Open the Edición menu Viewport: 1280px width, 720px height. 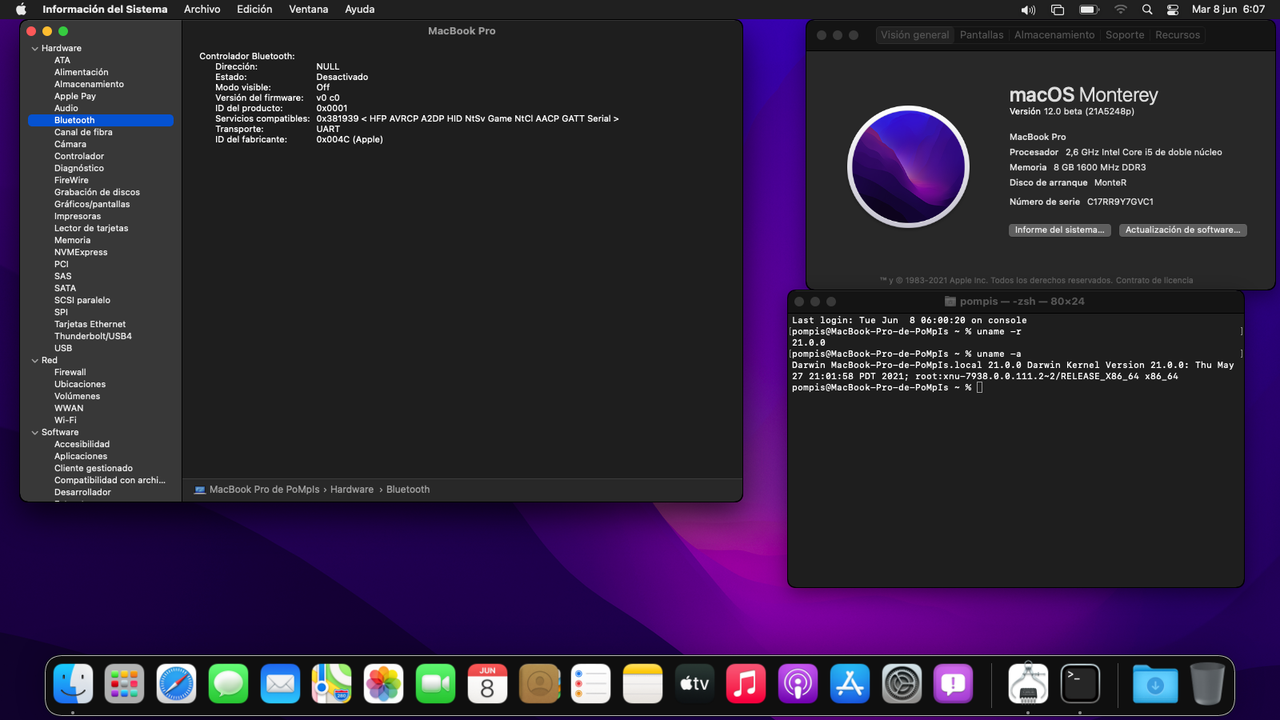point(254,9)
